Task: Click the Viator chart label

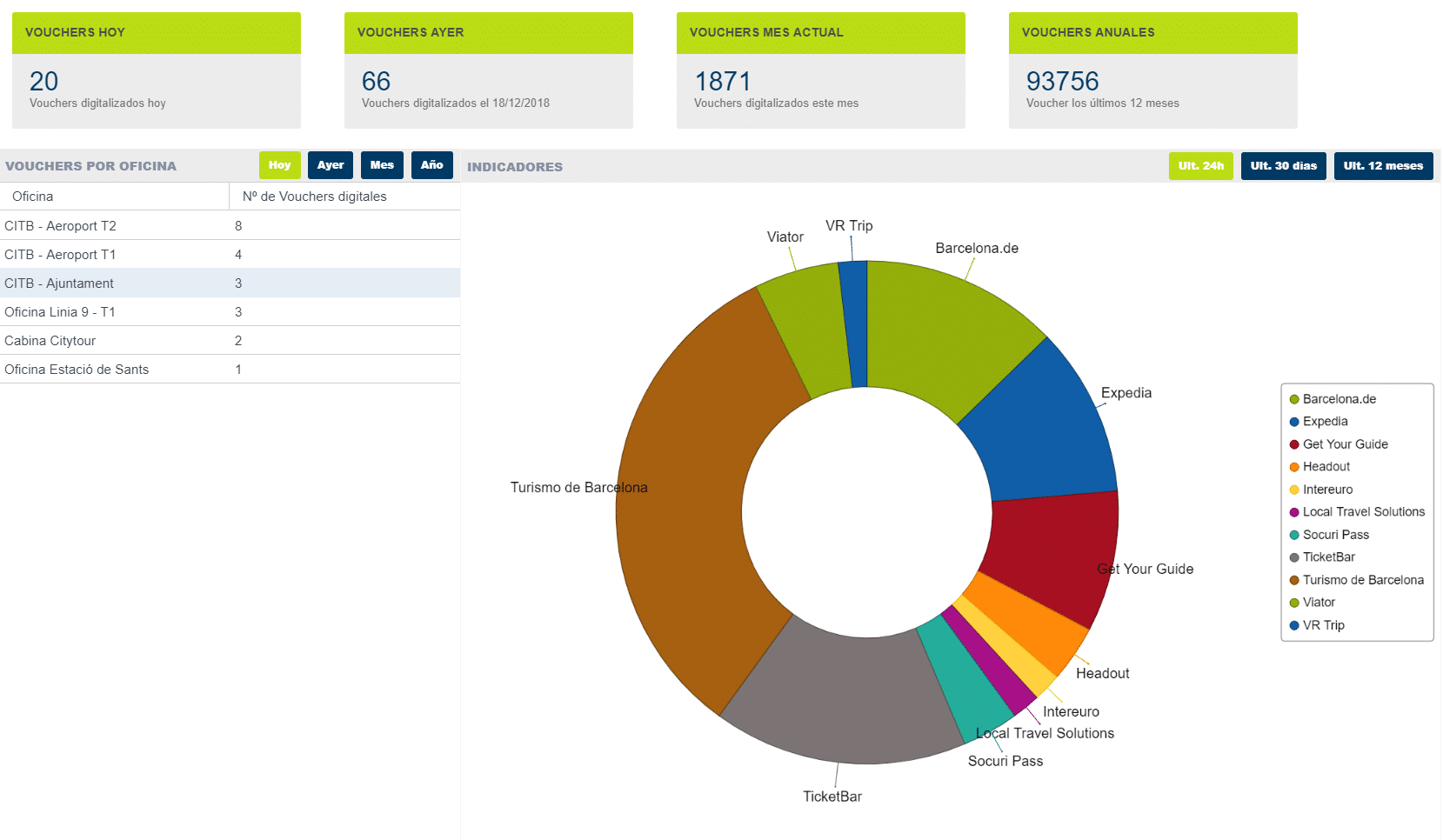Action: tap(785, 237)
